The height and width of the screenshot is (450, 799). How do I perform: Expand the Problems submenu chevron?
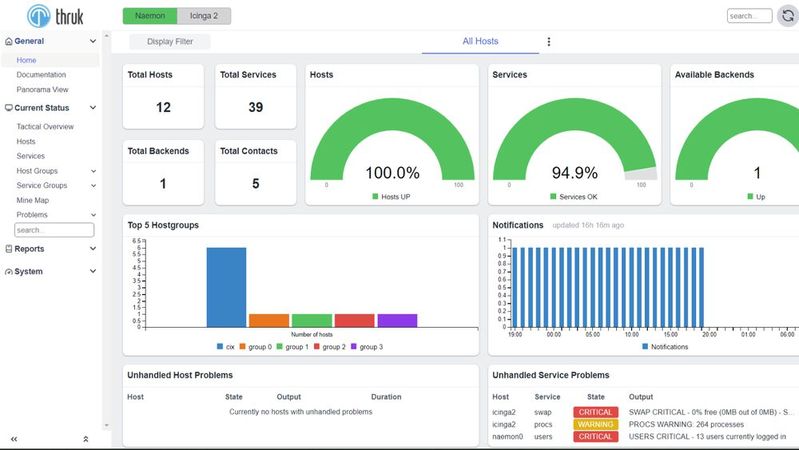[93, 215]
